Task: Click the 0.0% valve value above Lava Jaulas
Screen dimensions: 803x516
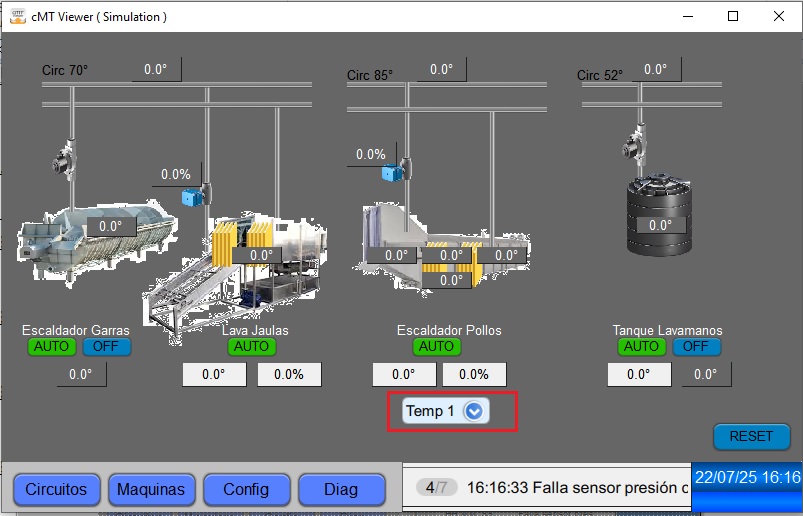Action: click(x=176, y=175)
